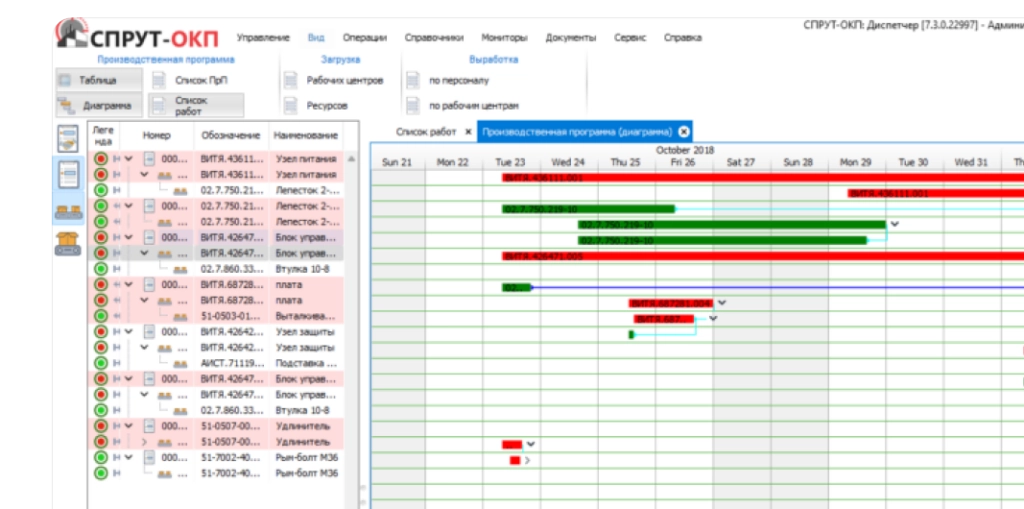The image size is (1024, 509).
Task: Toggle red status indicator of first row
Action: (101, 159)
